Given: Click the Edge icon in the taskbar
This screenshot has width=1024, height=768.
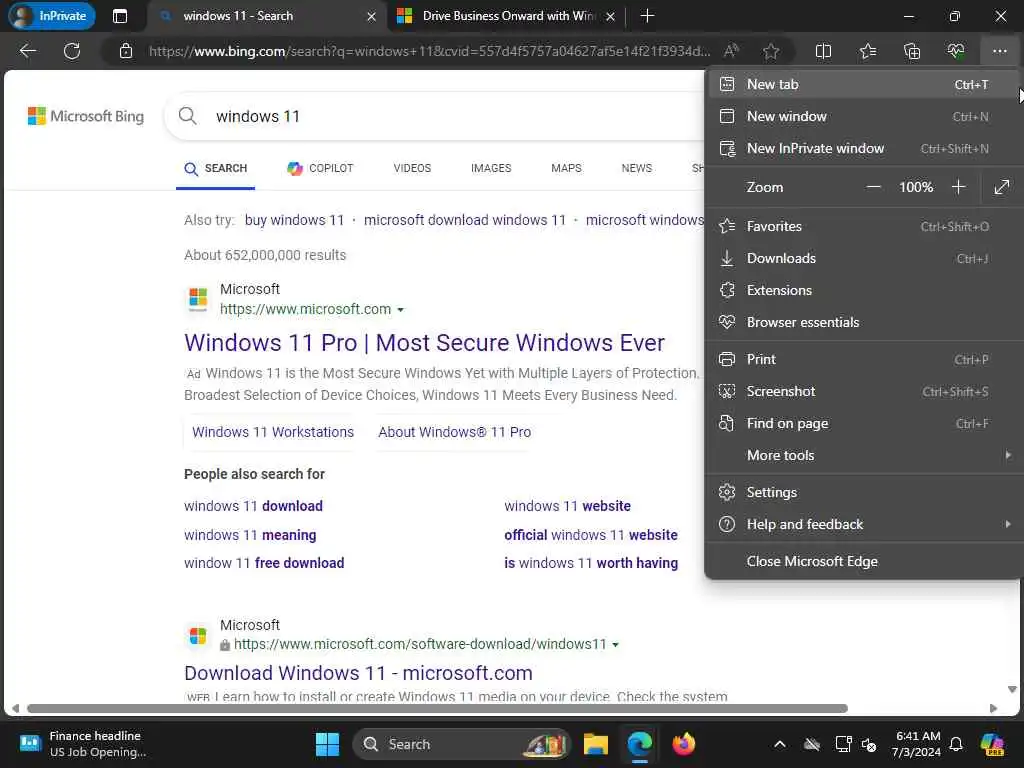Looking at the screenshot, I should (640, 744).
